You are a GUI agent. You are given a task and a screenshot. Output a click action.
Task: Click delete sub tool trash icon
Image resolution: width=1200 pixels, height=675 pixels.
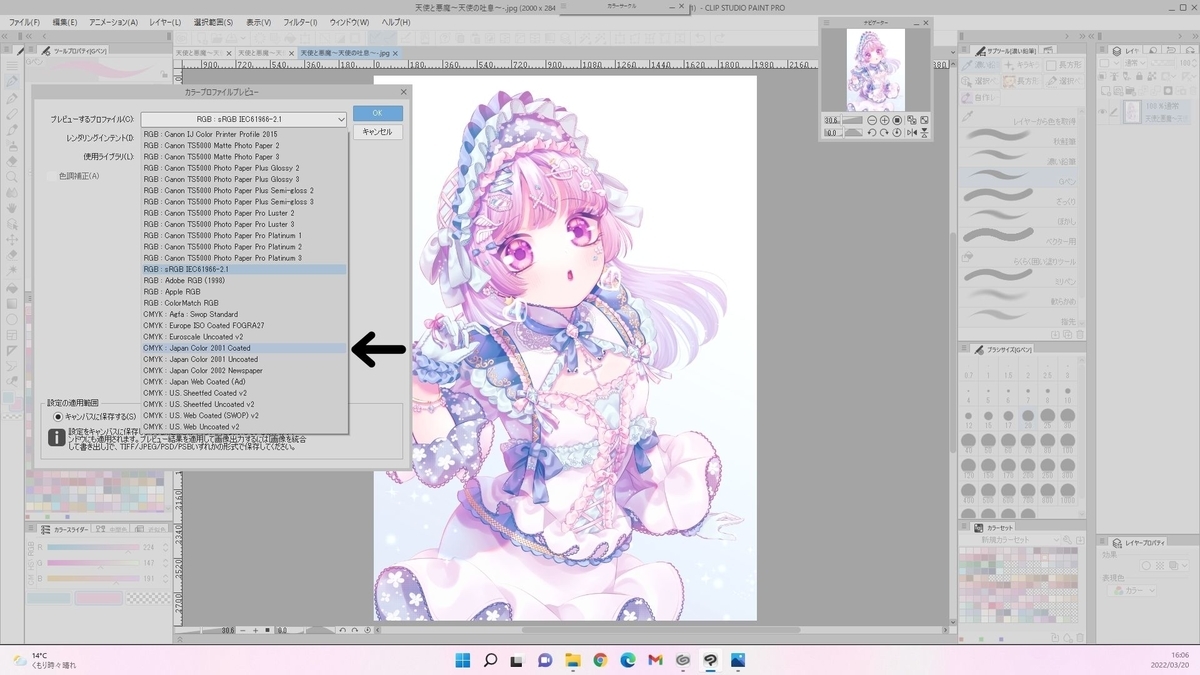1080,334
